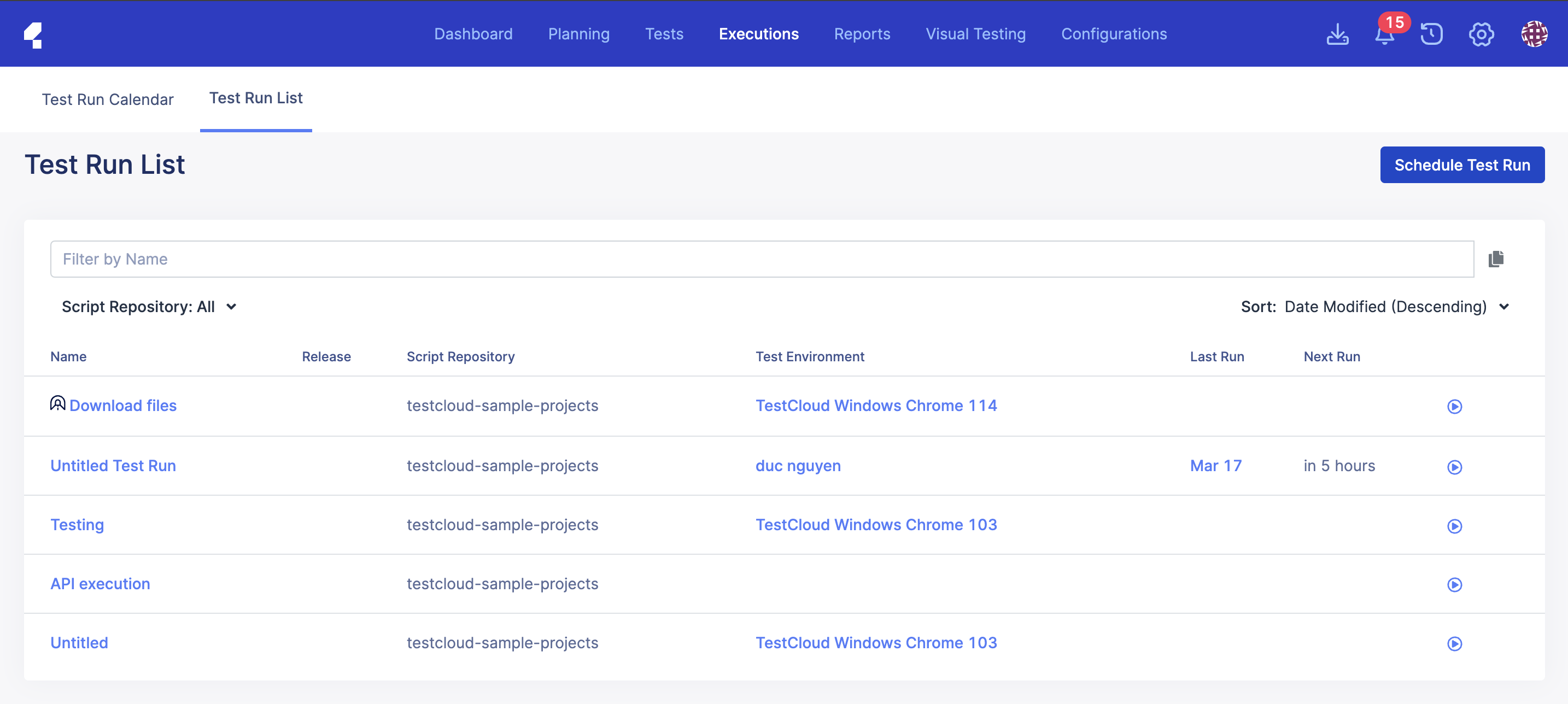1568x704 pixels.
Task: Open the Download files test run link
Action: pyautogui.click(x=123, y=405)
